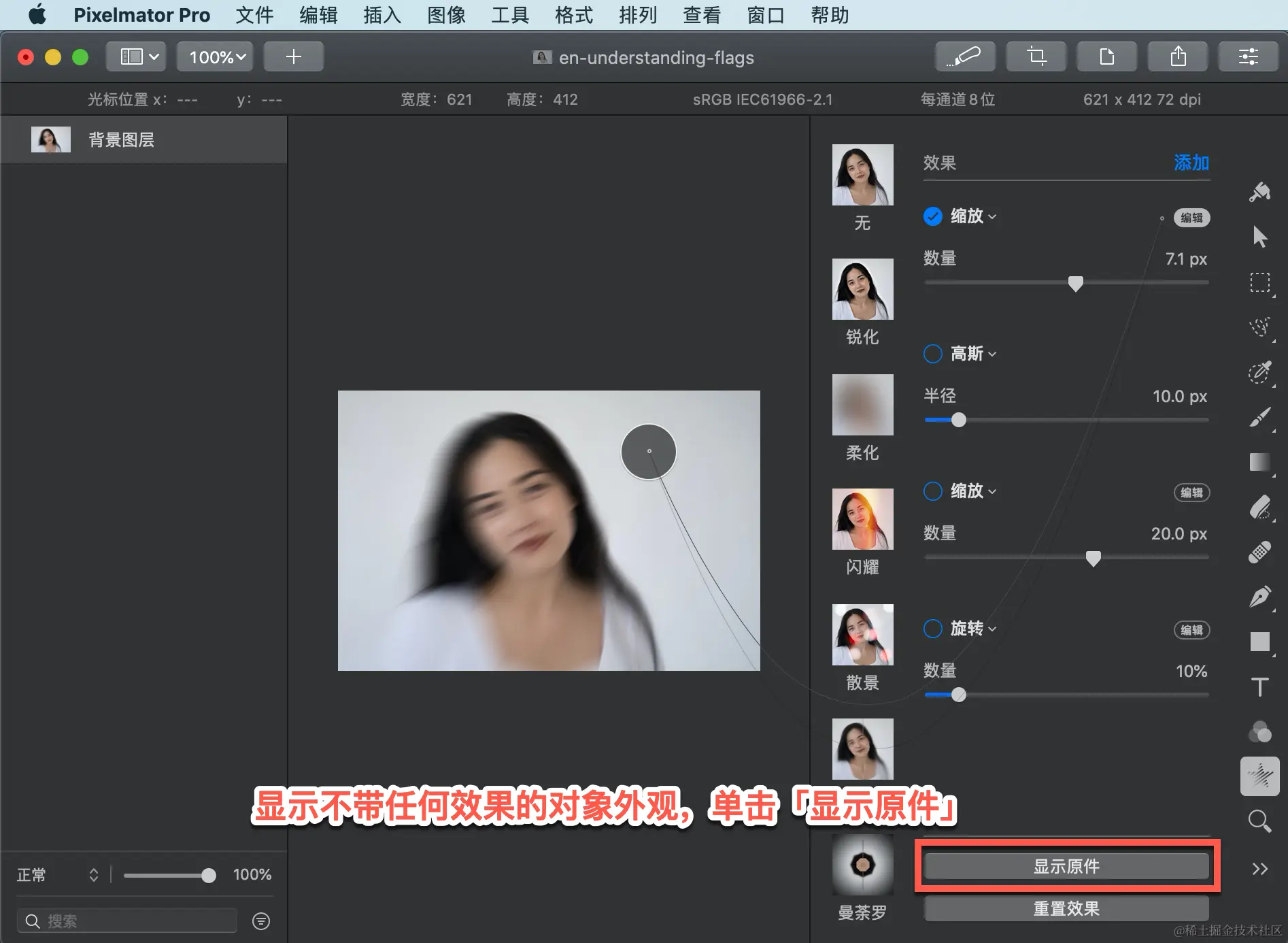Click the 重置效果 button

point(1066,908)
